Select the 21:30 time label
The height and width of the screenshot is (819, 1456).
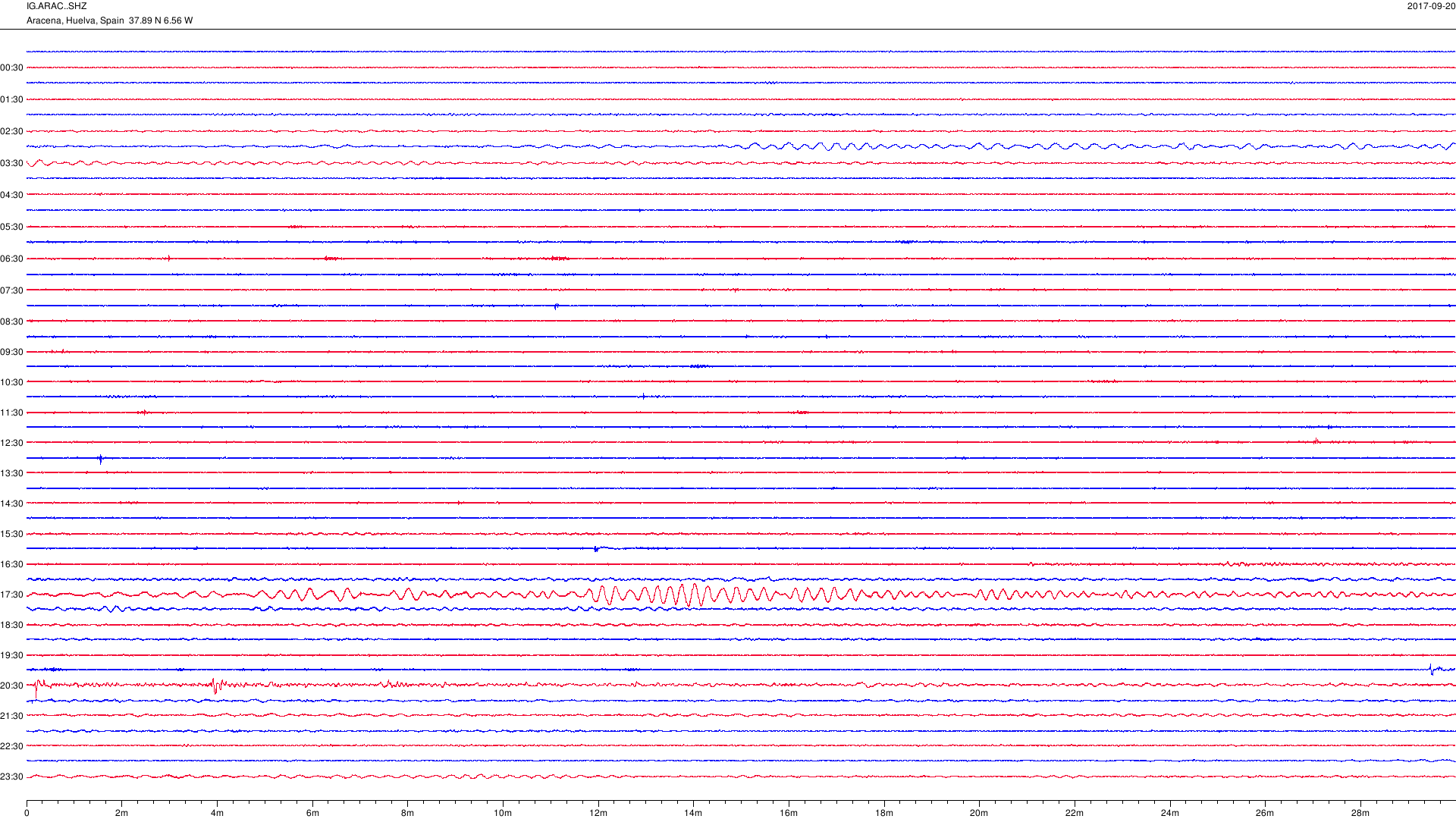click(x=11, y=716)
